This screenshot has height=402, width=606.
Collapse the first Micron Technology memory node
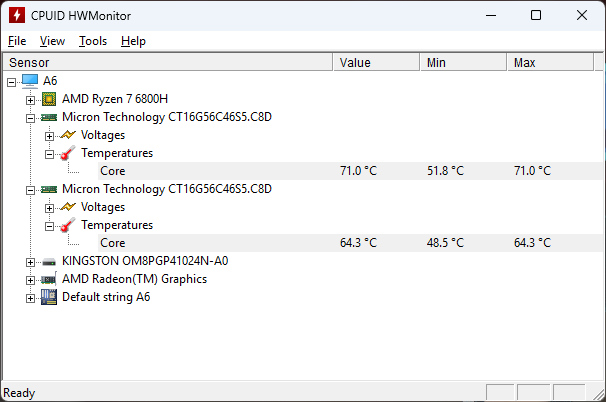point(30,117)
